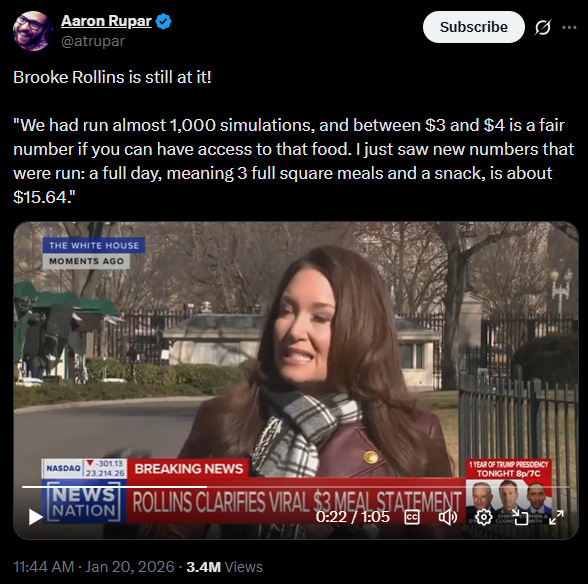The height and width of the screenshot is (584, 588).
Task: Open the three-dot more options menu
Action: click(x=569, y=27)
